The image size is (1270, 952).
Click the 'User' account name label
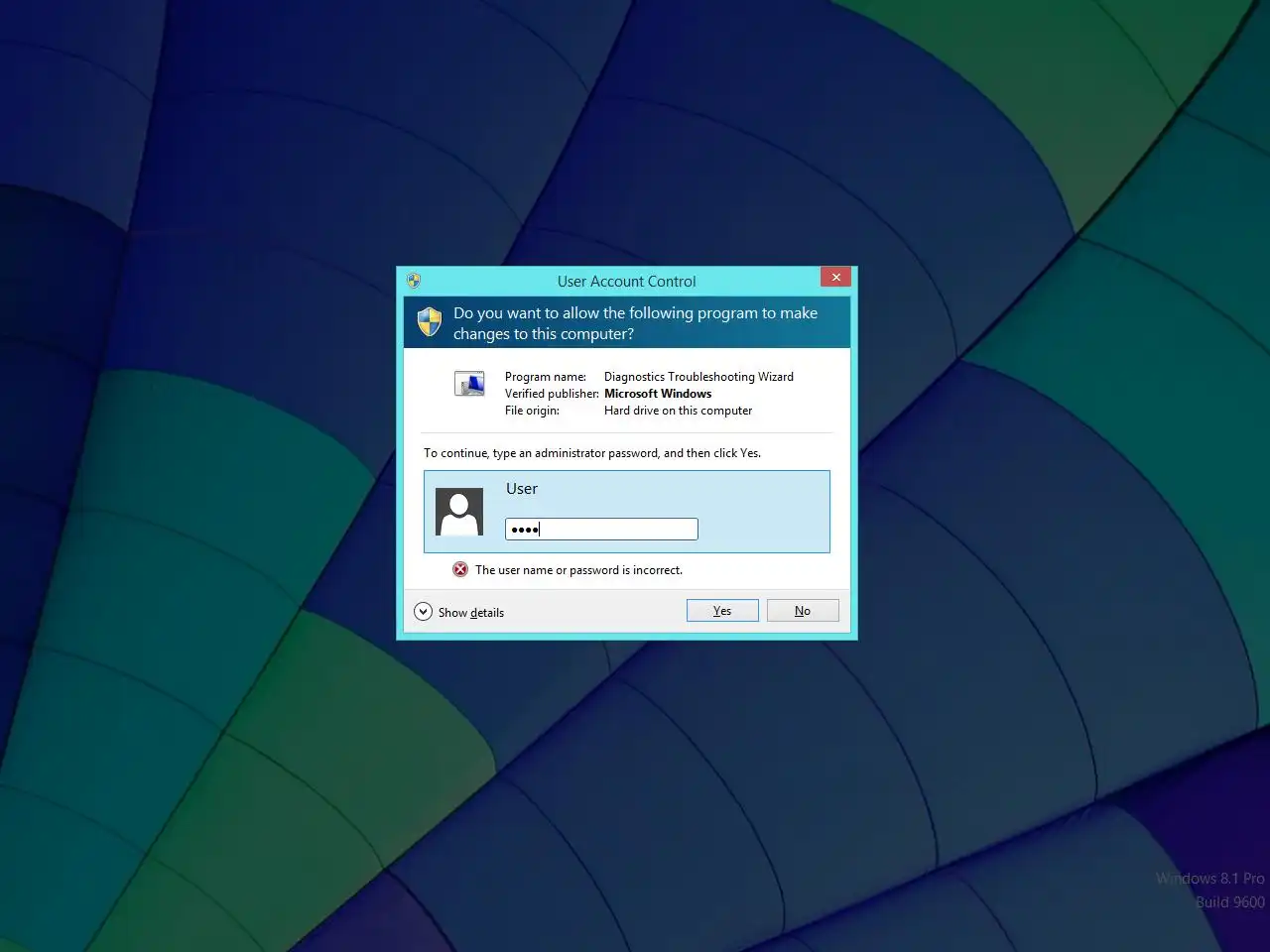point(522,489)
